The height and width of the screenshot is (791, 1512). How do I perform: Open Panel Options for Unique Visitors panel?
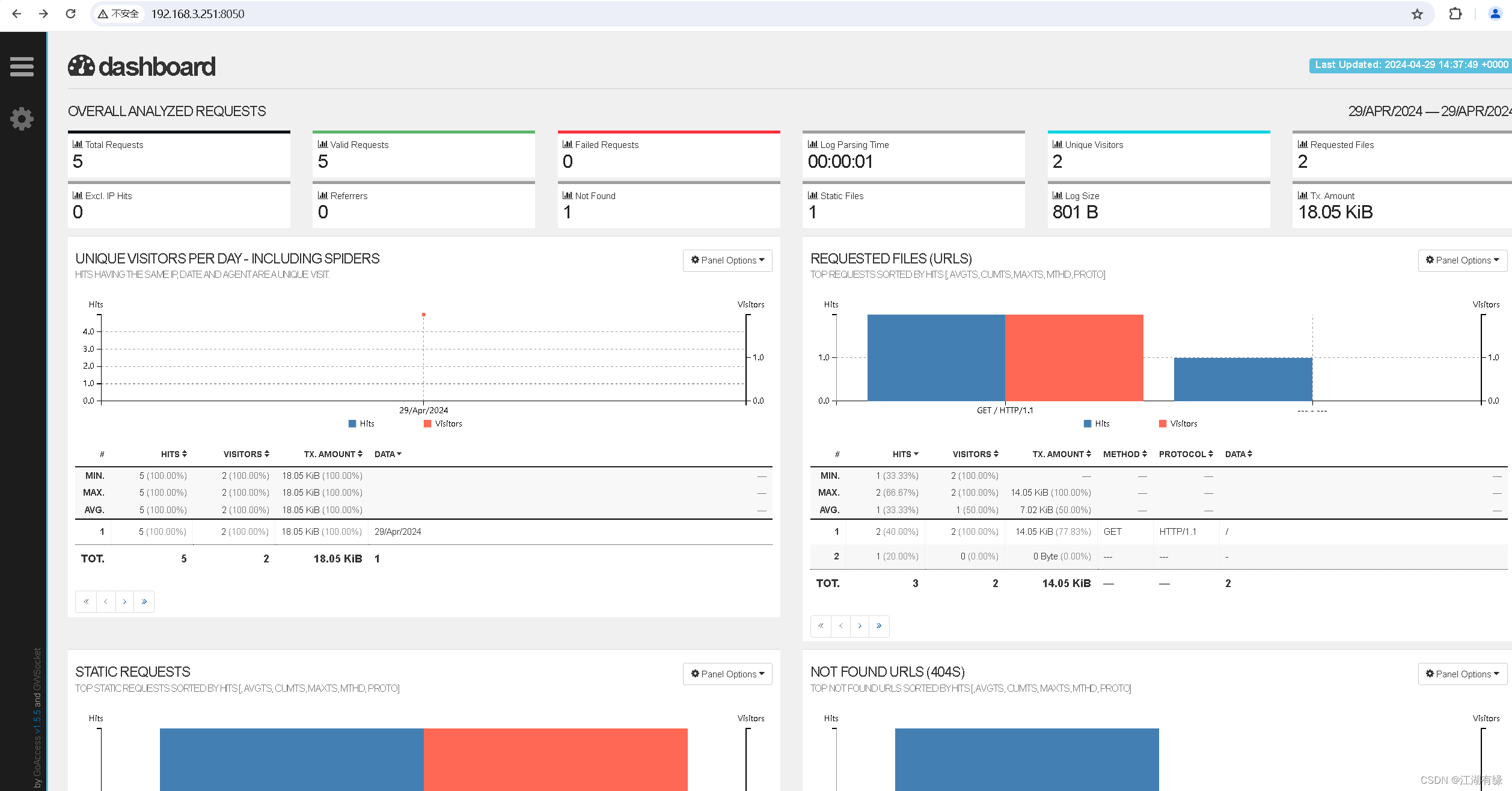click(x=727, y=260)
